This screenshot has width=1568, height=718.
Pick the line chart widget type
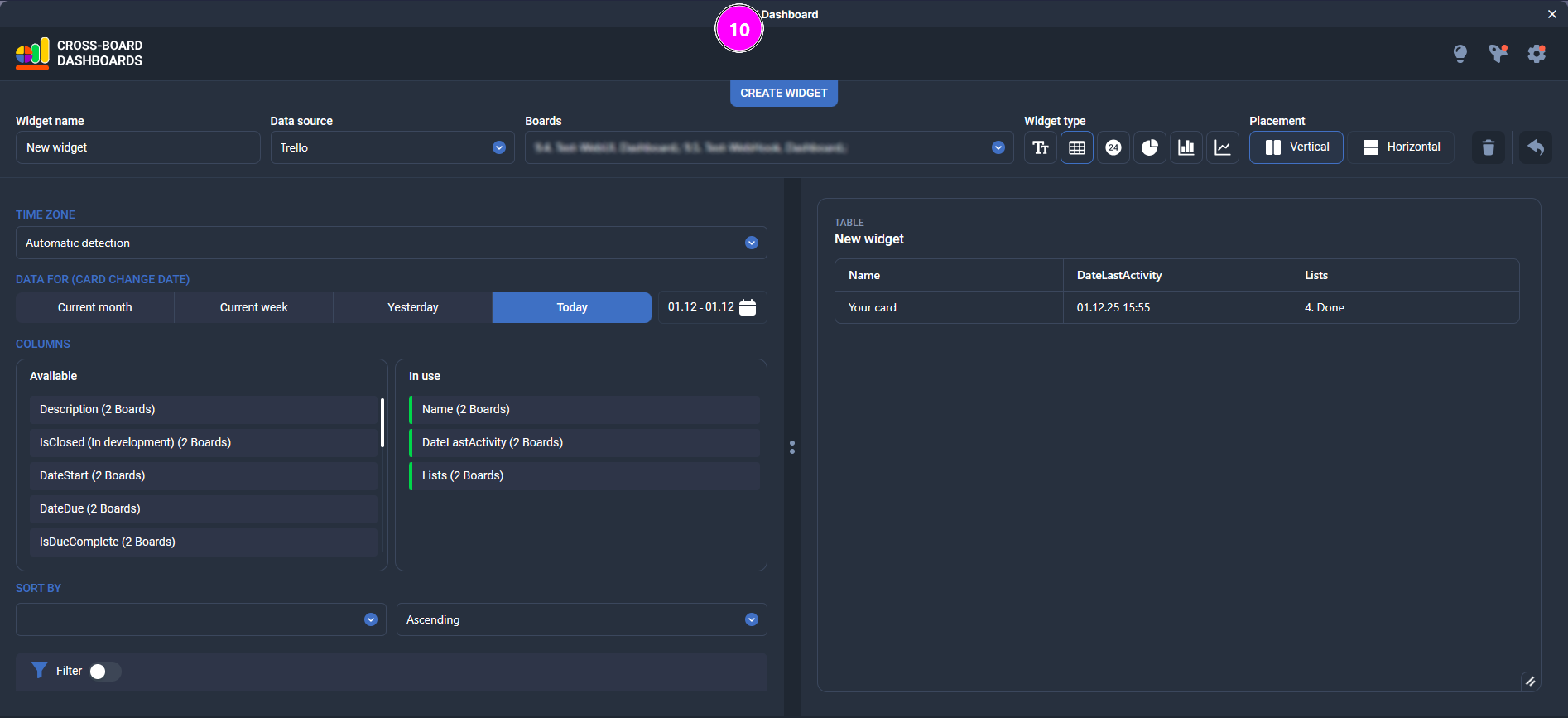[x=1222, y=147]
